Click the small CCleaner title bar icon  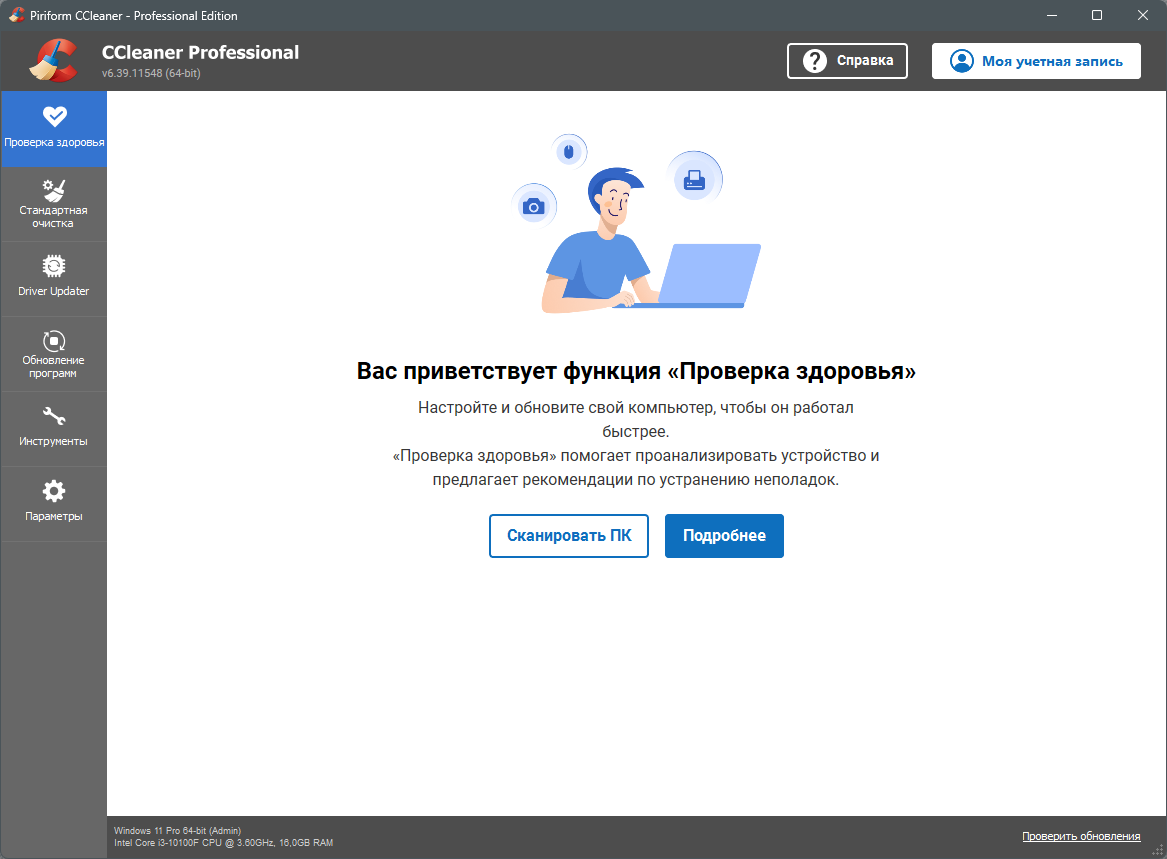coord(16,15)
